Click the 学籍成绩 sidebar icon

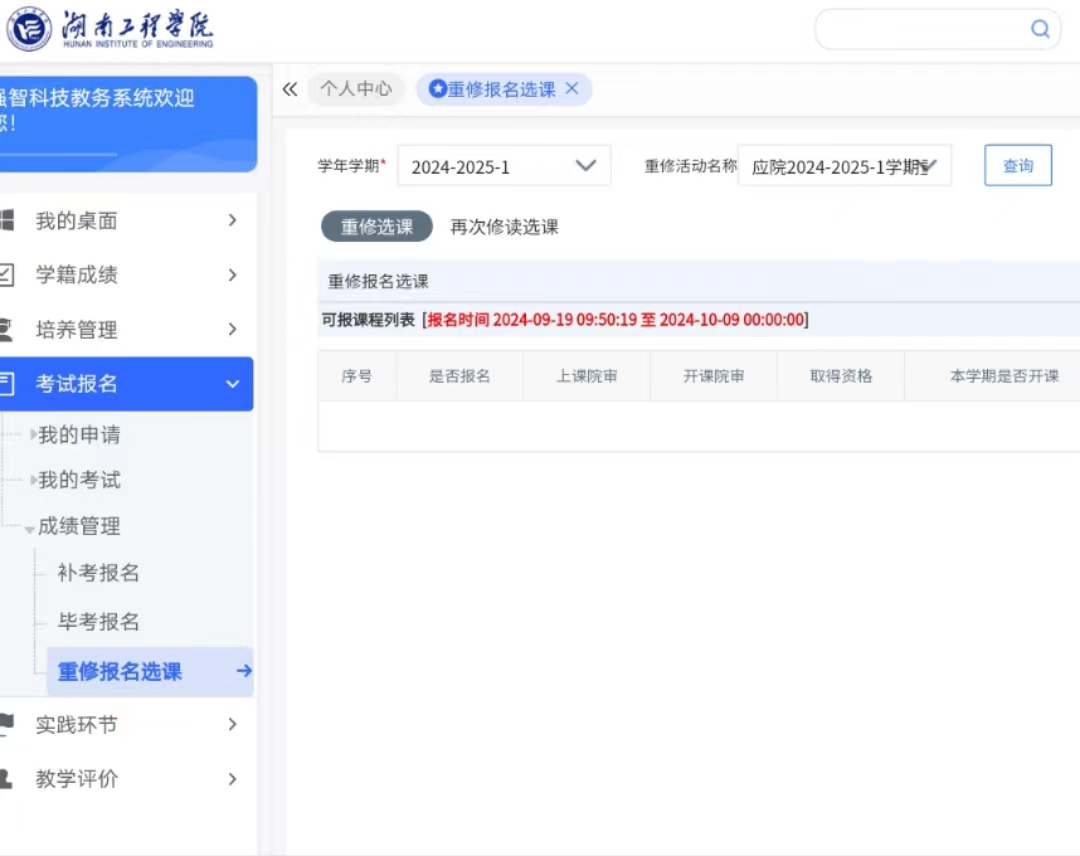click(6, 274)
